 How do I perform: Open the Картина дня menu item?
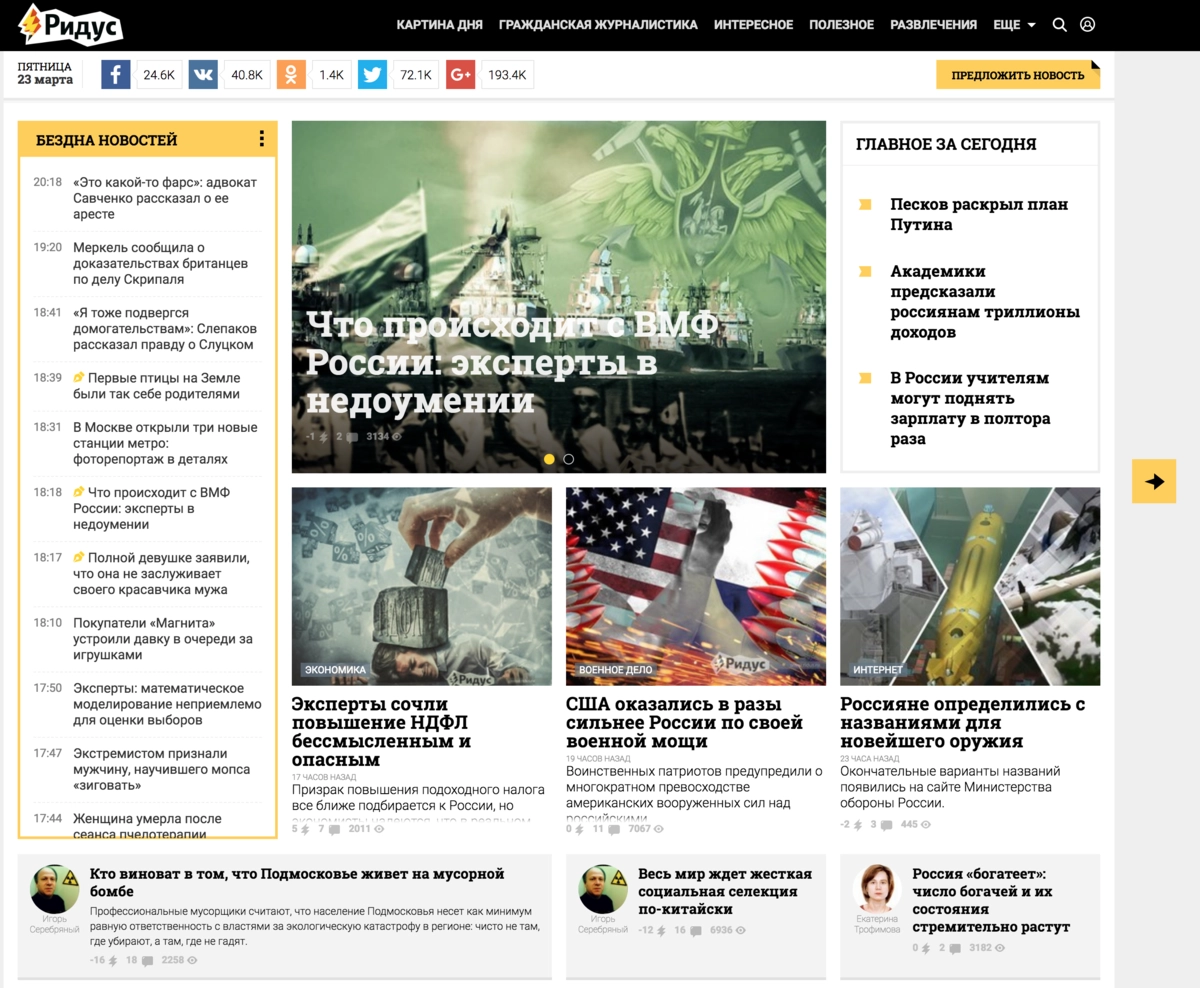439,25
